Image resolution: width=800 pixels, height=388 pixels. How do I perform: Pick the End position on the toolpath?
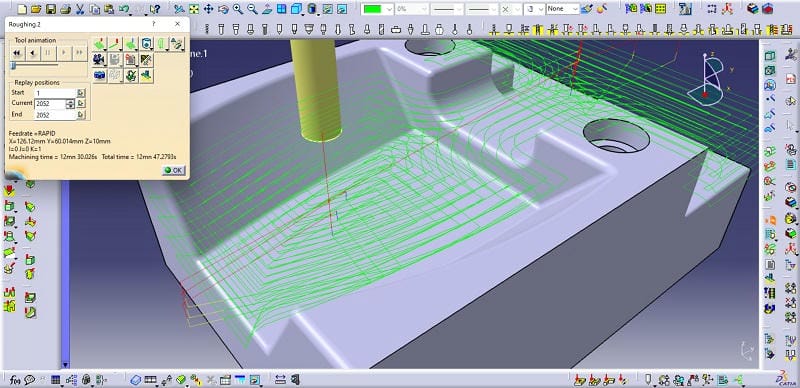click(x=81, y=115)
